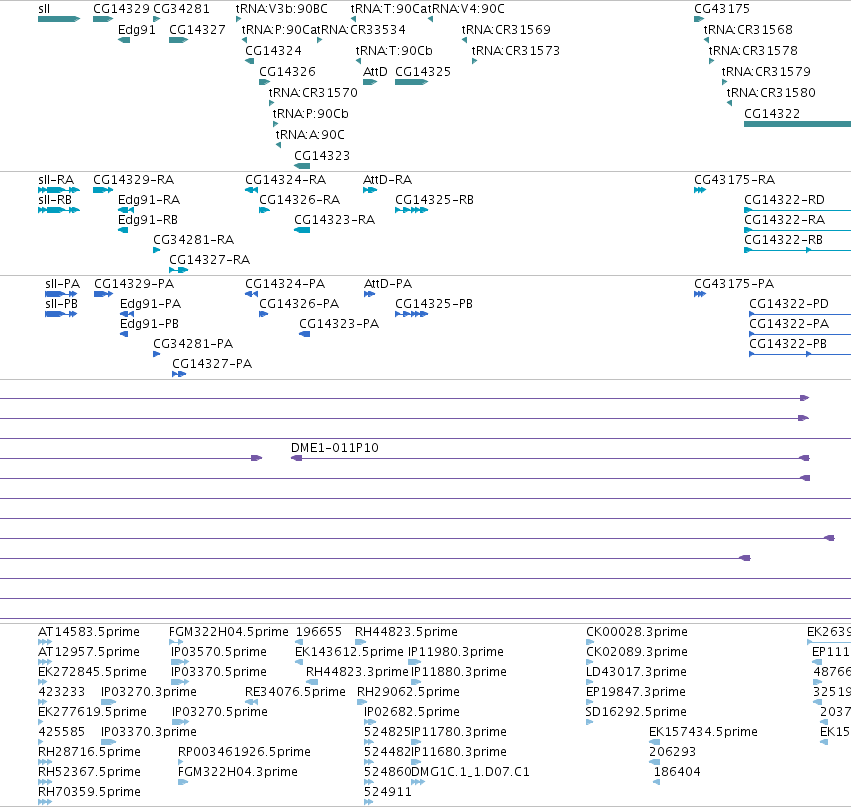Image resolution: width=851 pixels, height=807 pixels.
Task: Click cDNA EK157434.5prime
Action: pyautogui.click(x=655, y=742)
